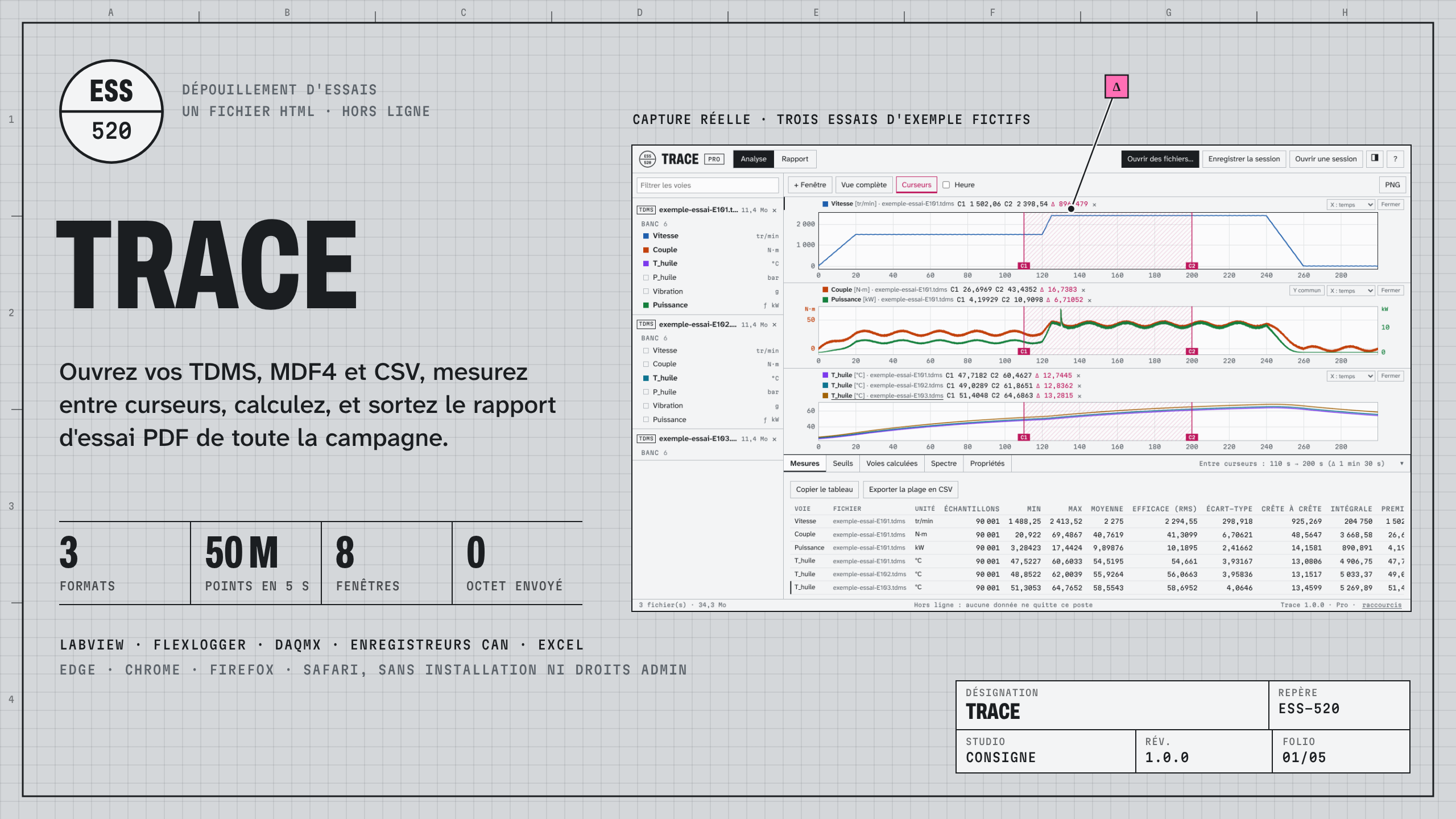Viewport: 1456px width, 819px height.
Task: Check Vibration channel of file E101
Action: 646,291
